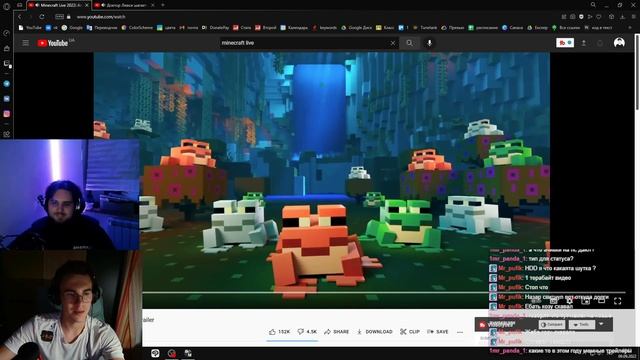640x360 pixels.
Task: Expand the dropdown arrow on the video popup bar
Action: [601, 324]
